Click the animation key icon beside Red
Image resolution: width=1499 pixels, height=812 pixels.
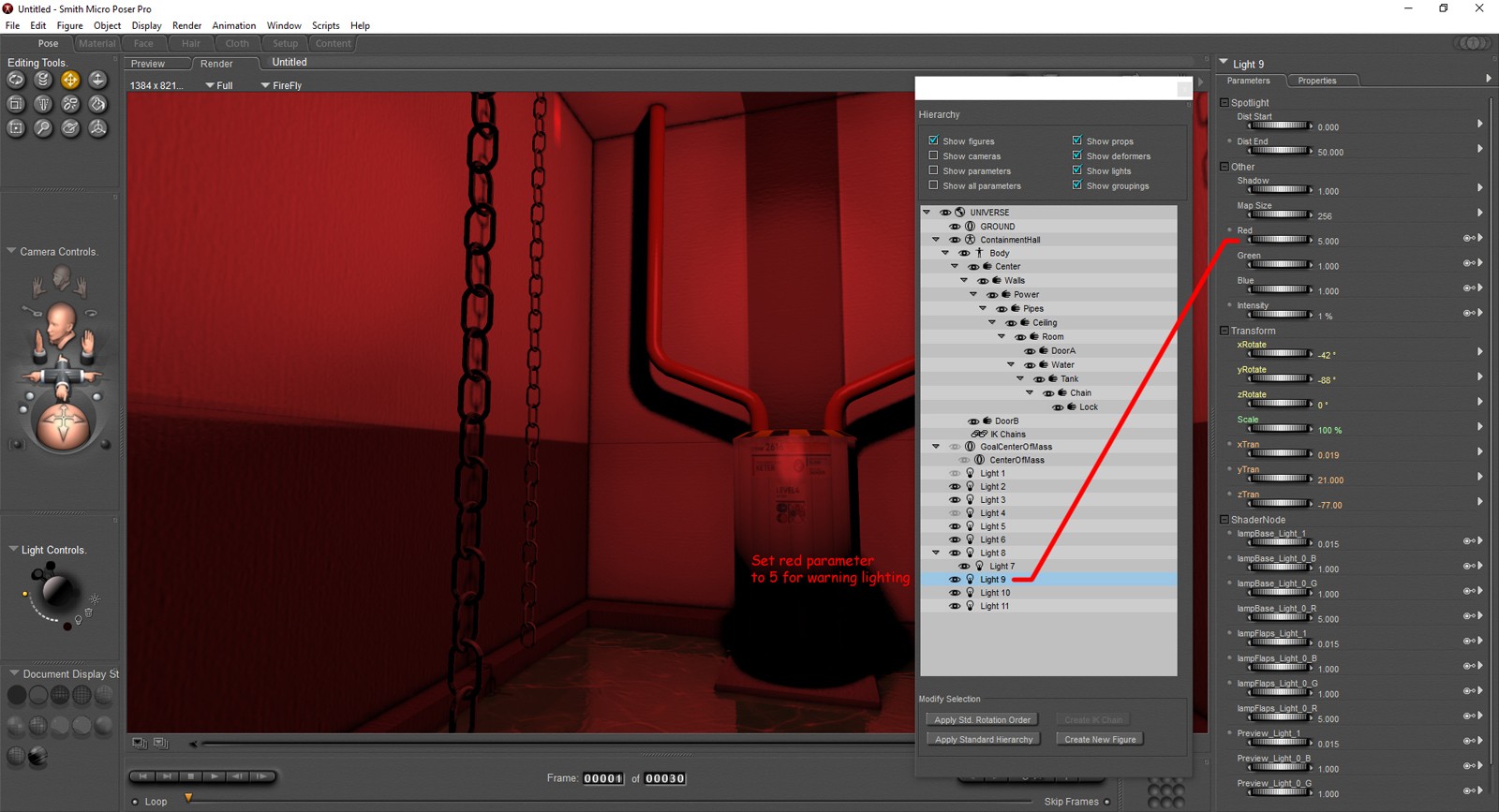coord(1469,239)
